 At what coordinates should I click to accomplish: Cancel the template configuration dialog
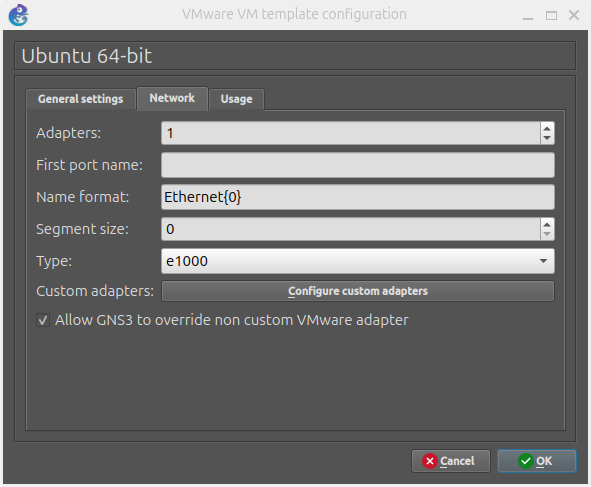click(x=451, y=461)
